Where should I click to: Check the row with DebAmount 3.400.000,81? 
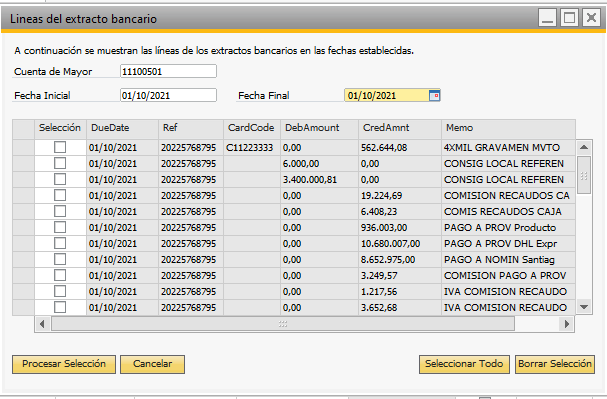[60, 179]
